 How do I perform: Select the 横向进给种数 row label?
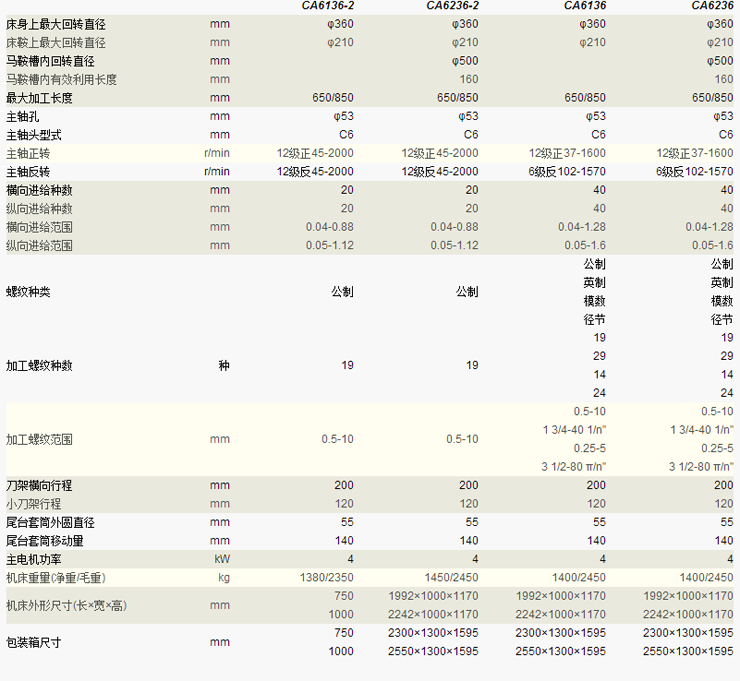(x=39, y=190)
